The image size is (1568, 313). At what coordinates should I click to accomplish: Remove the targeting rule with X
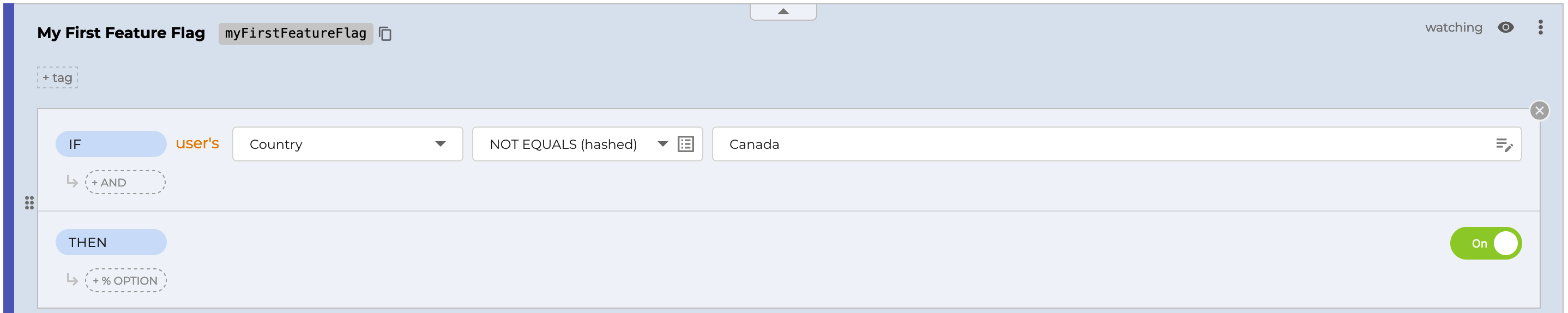1539,111
